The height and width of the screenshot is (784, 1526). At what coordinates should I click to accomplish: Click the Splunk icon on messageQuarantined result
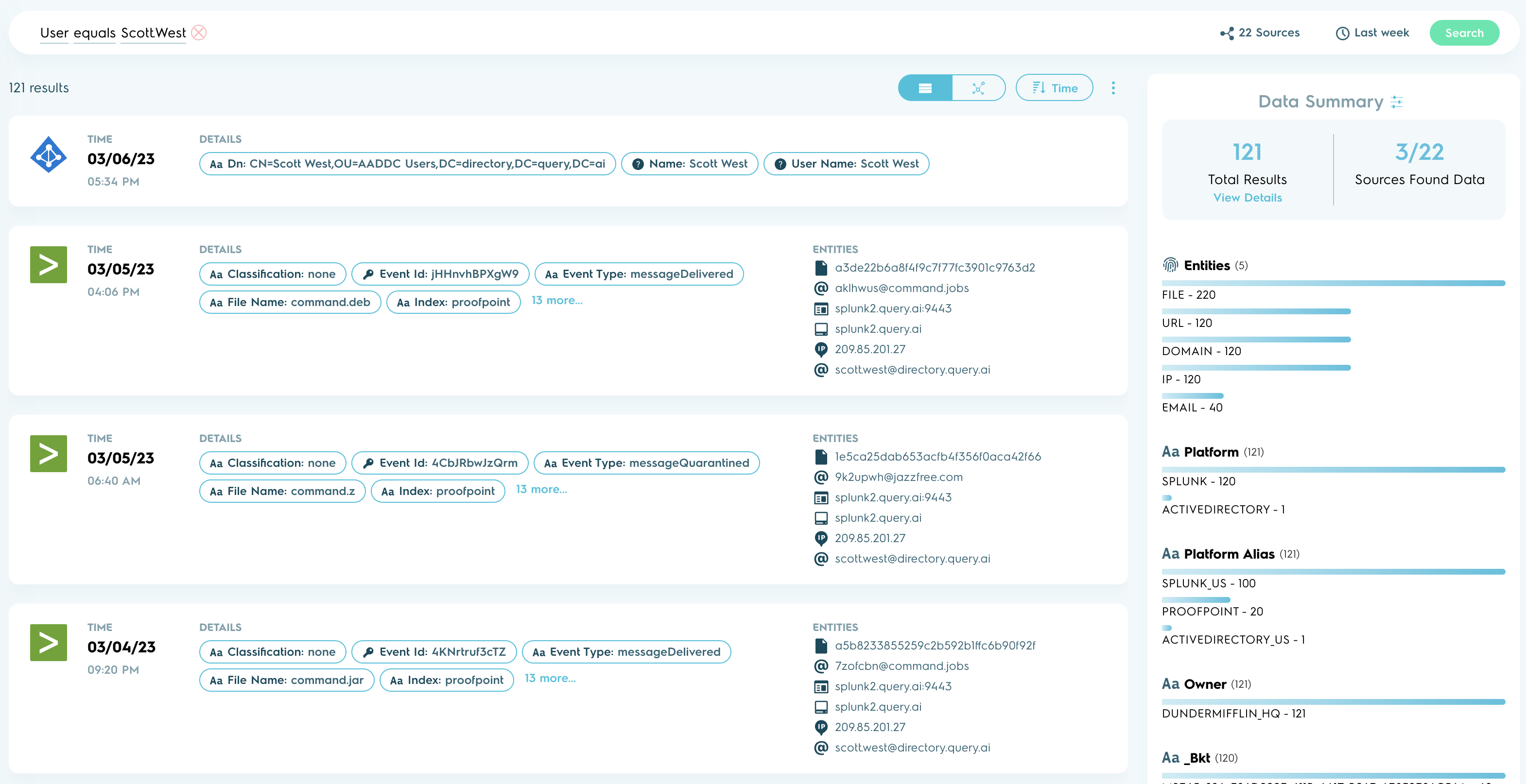coord(49,454)
